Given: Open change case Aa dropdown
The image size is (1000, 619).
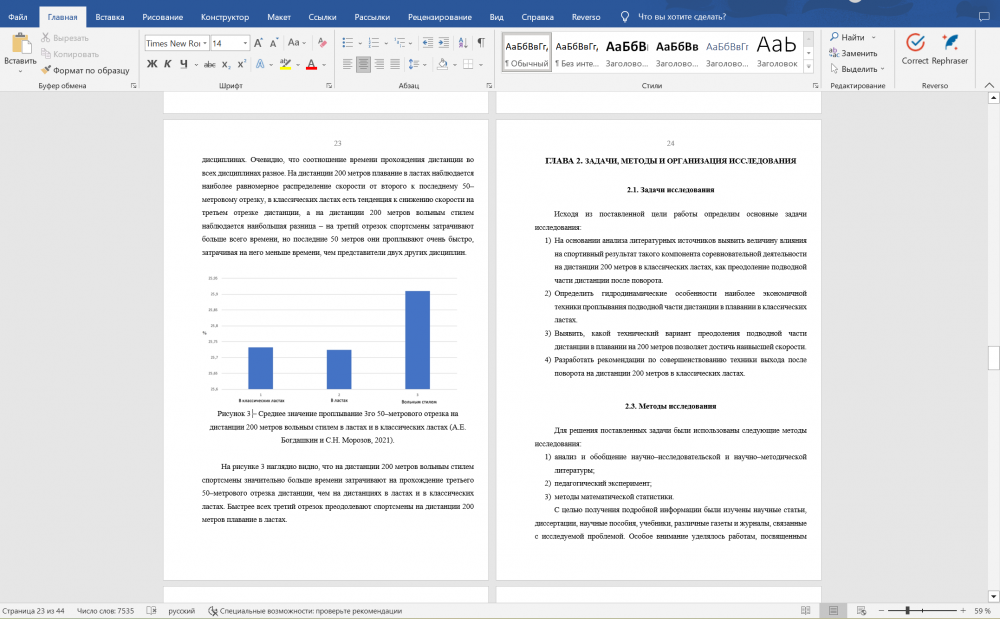Looking at the screenshot, I should click(296, 43).
